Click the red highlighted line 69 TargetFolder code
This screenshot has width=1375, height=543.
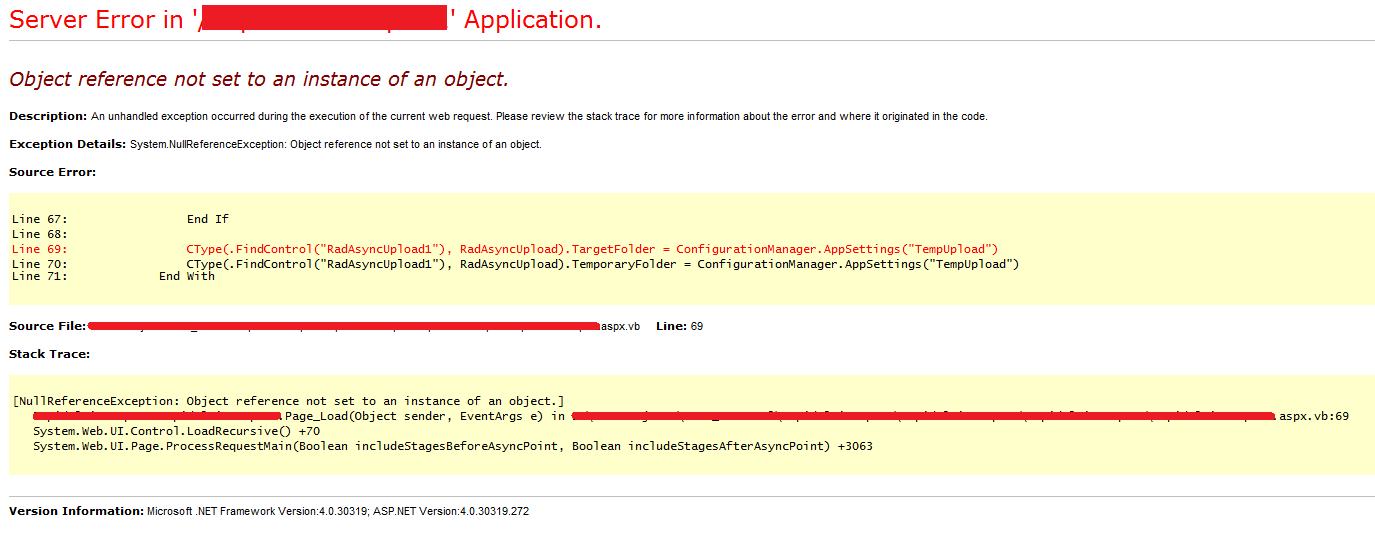click(x=592, y=249)
